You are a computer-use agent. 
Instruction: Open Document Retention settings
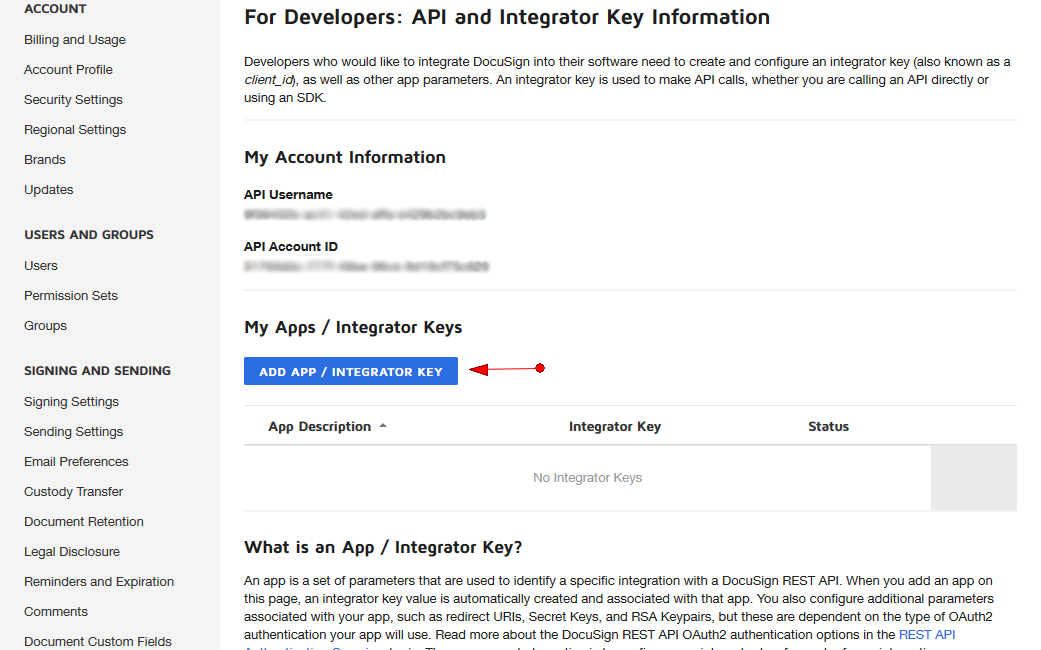pos(84,521)
